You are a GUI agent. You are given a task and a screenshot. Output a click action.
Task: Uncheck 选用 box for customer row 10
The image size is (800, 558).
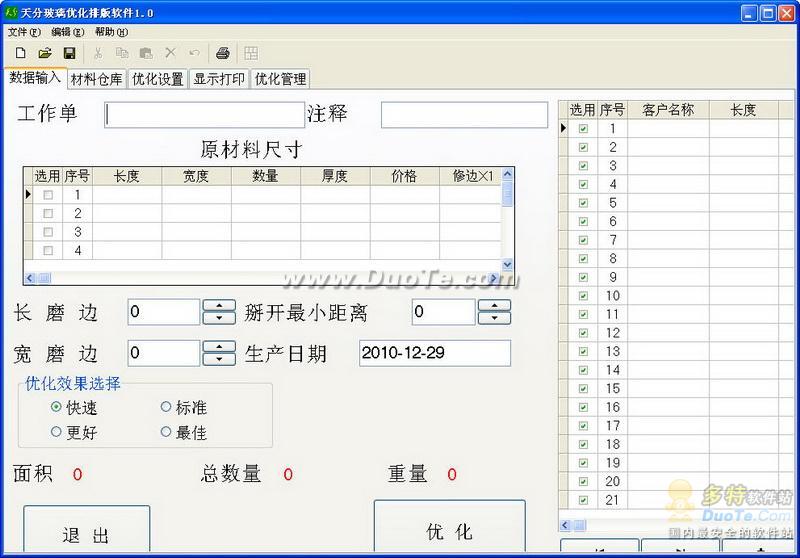point(583,296)
